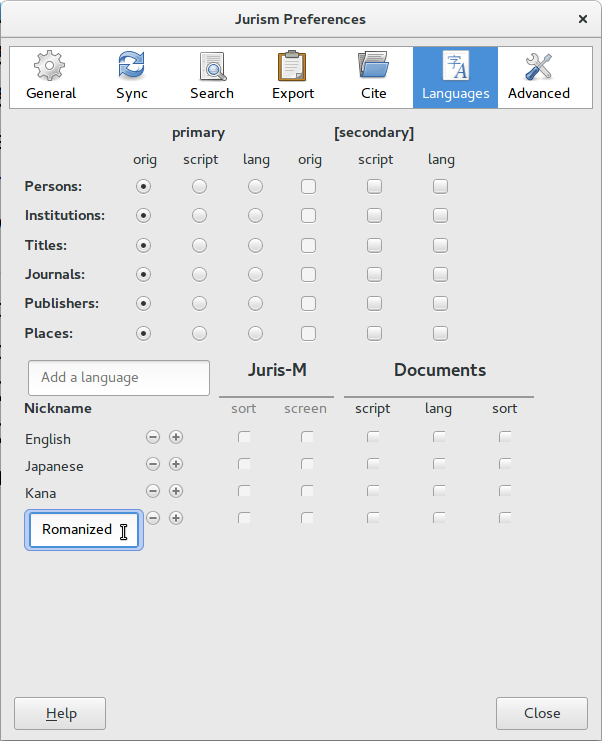Check Juris-M screen for Japanese

(307, 464)
